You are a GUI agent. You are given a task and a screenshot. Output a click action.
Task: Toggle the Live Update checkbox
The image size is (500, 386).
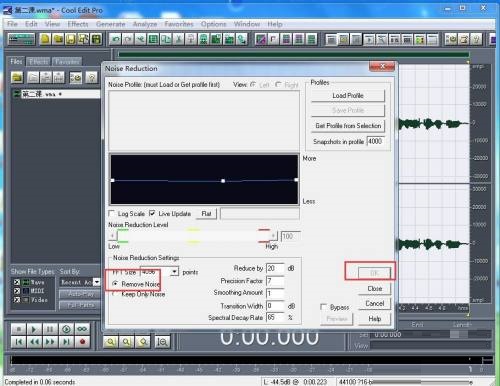152,213
